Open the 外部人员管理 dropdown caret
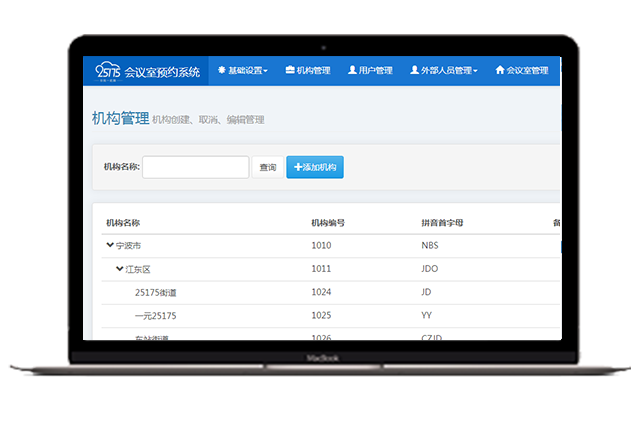This screenshot has height=425, width=640. point(475,72)
